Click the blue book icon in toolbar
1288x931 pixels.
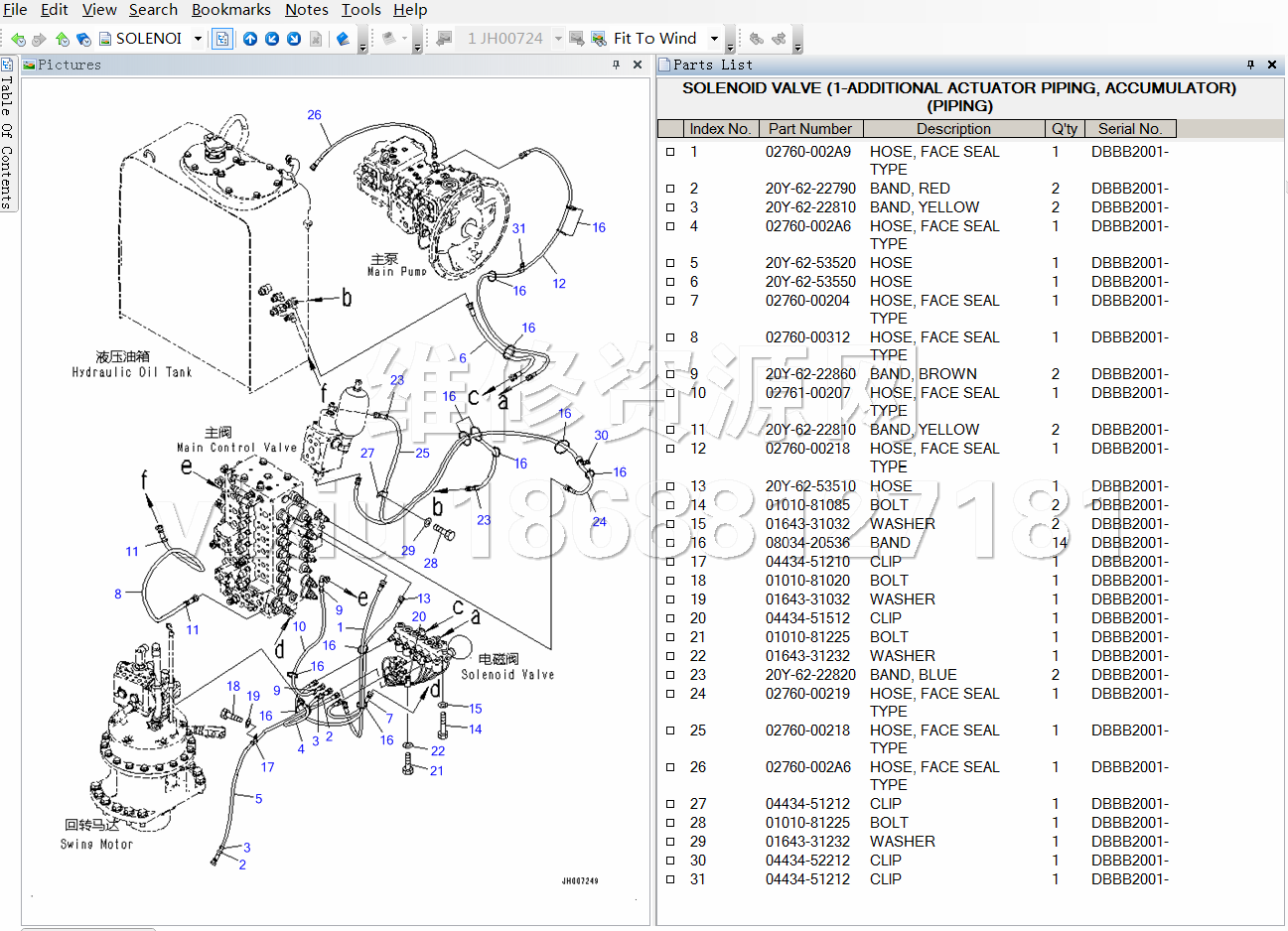pos(343,39)
